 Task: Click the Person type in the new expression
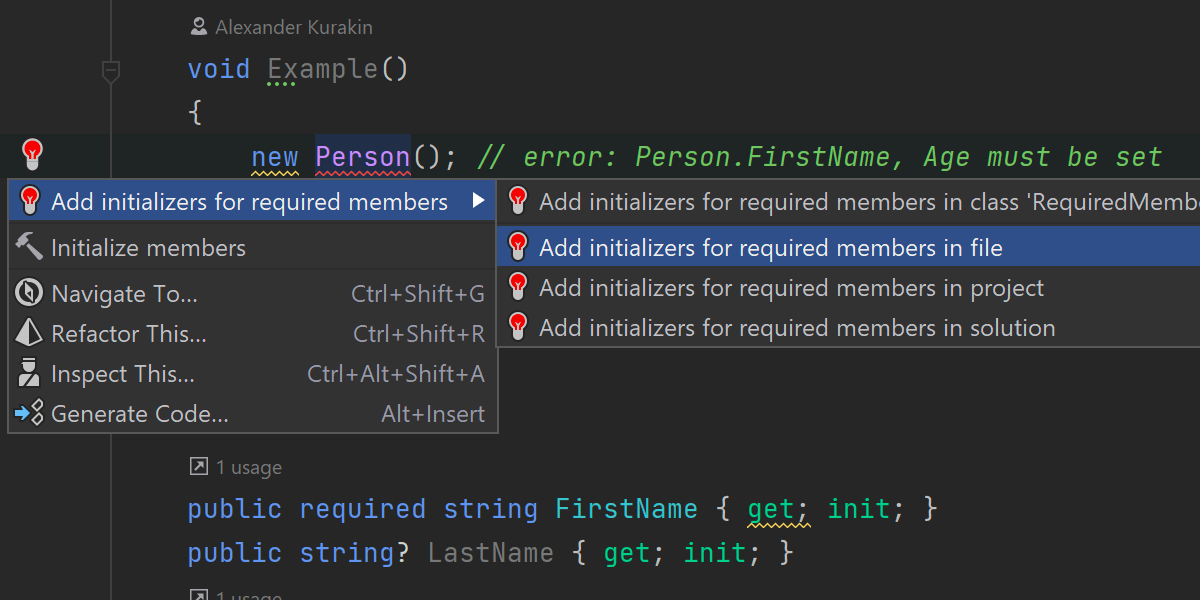click(x=362, y=157)
